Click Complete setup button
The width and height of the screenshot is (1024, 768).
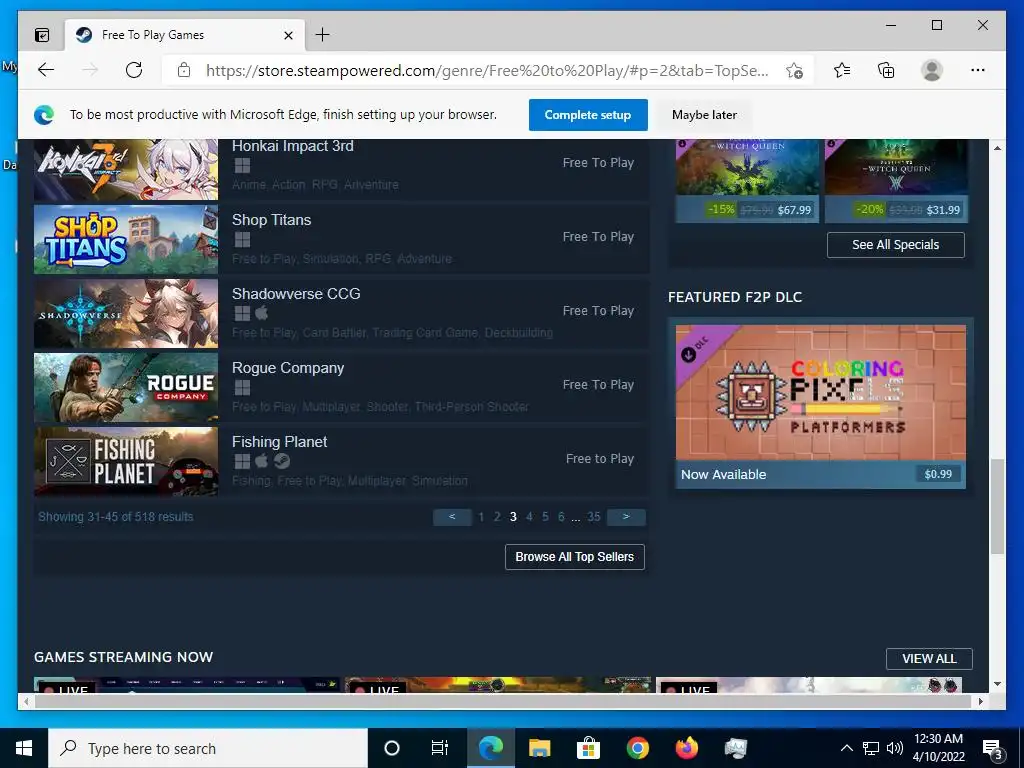click(x=588, y=115)
